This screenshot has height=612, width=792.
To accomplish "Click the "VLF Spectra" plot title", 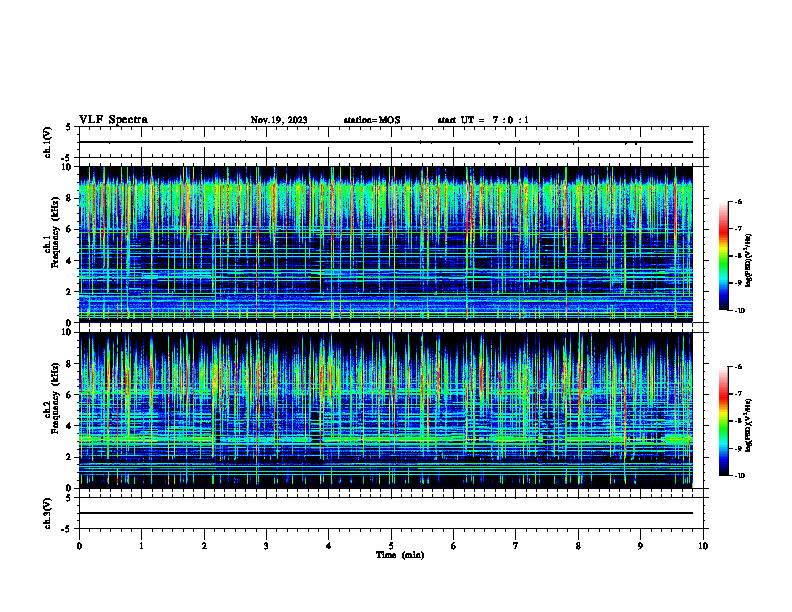I will tap(113, 120).
